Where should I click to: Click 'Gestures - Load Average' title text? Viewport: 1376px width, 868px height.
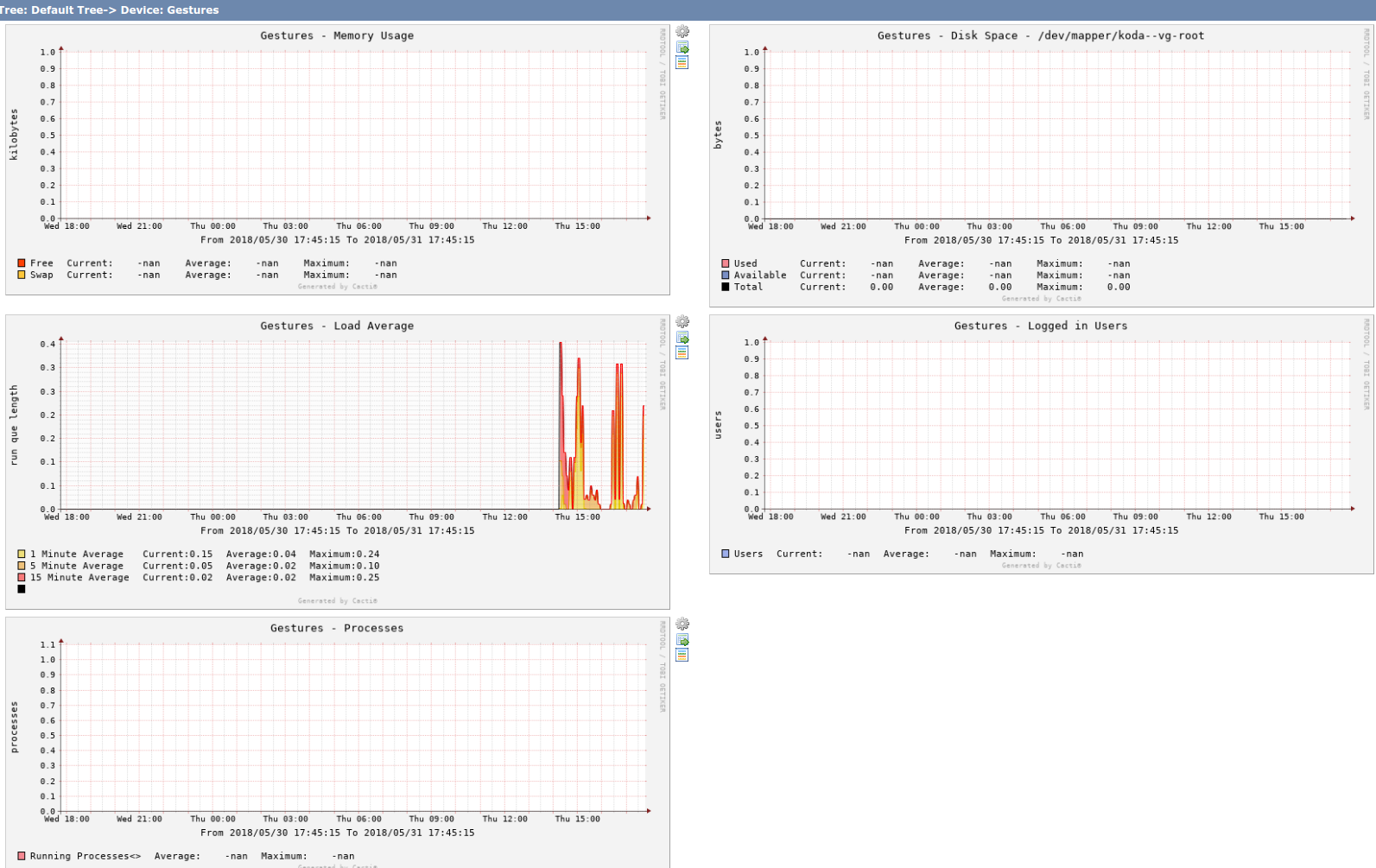[x=337, y=326]
